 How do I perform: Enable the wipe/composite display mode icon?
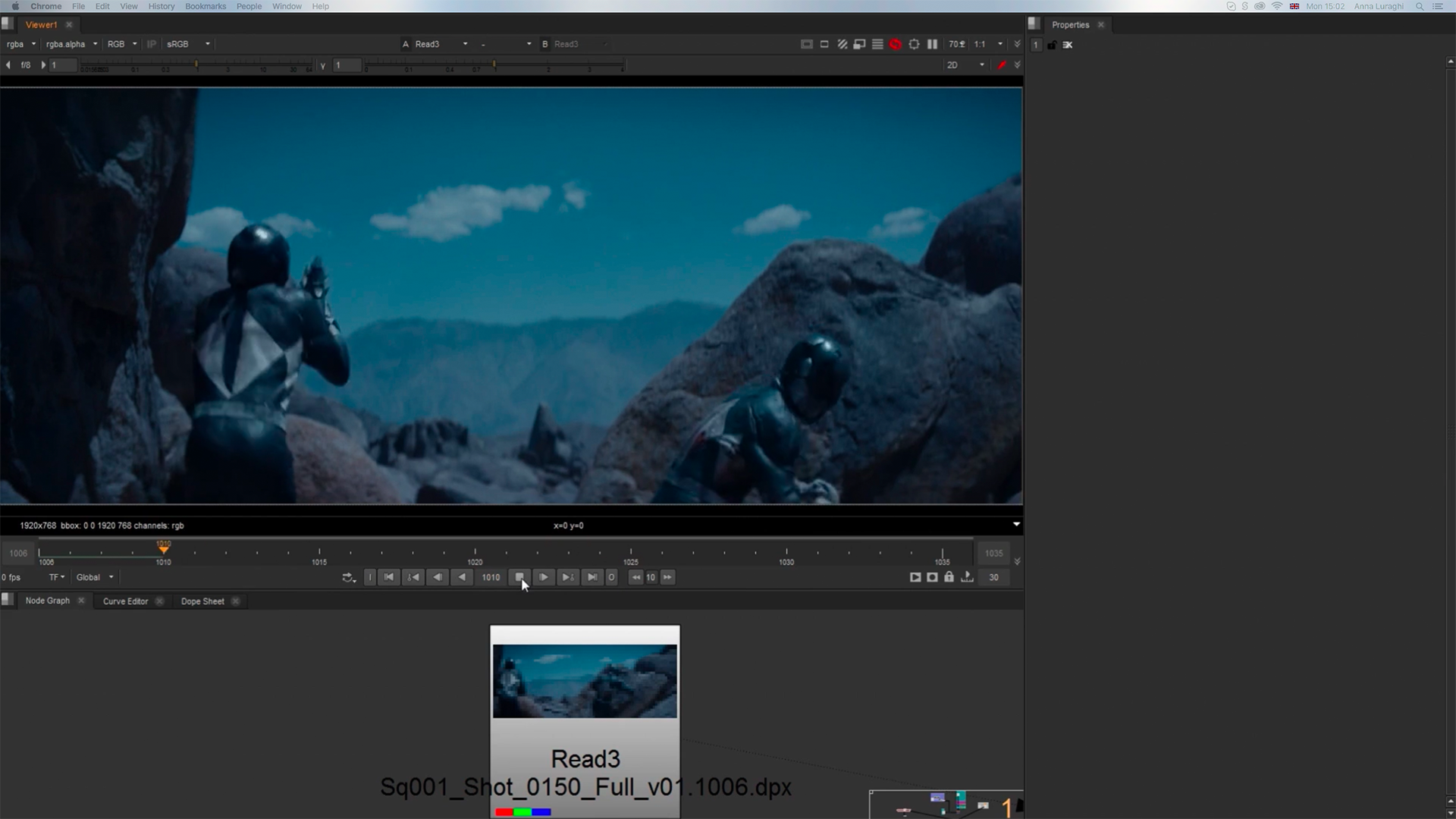(x=860, y=44)
